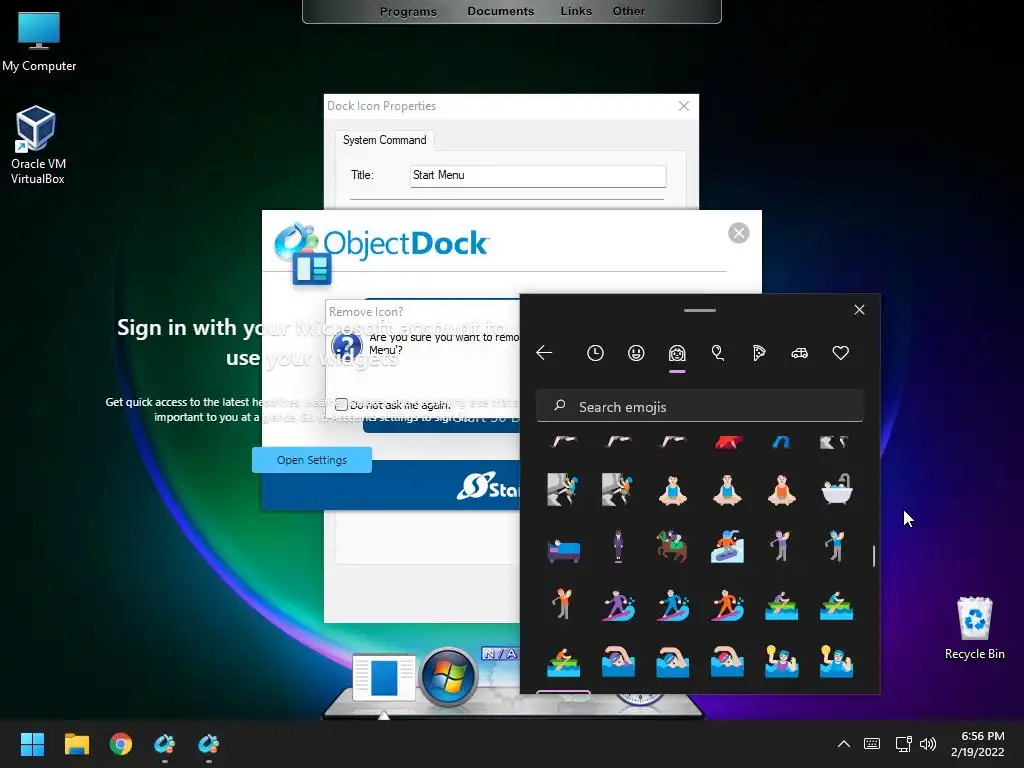Pick the surfer emoji in purple wetsuit
1024x768 pixels.
pyautogui.click(x=618, y=605)
